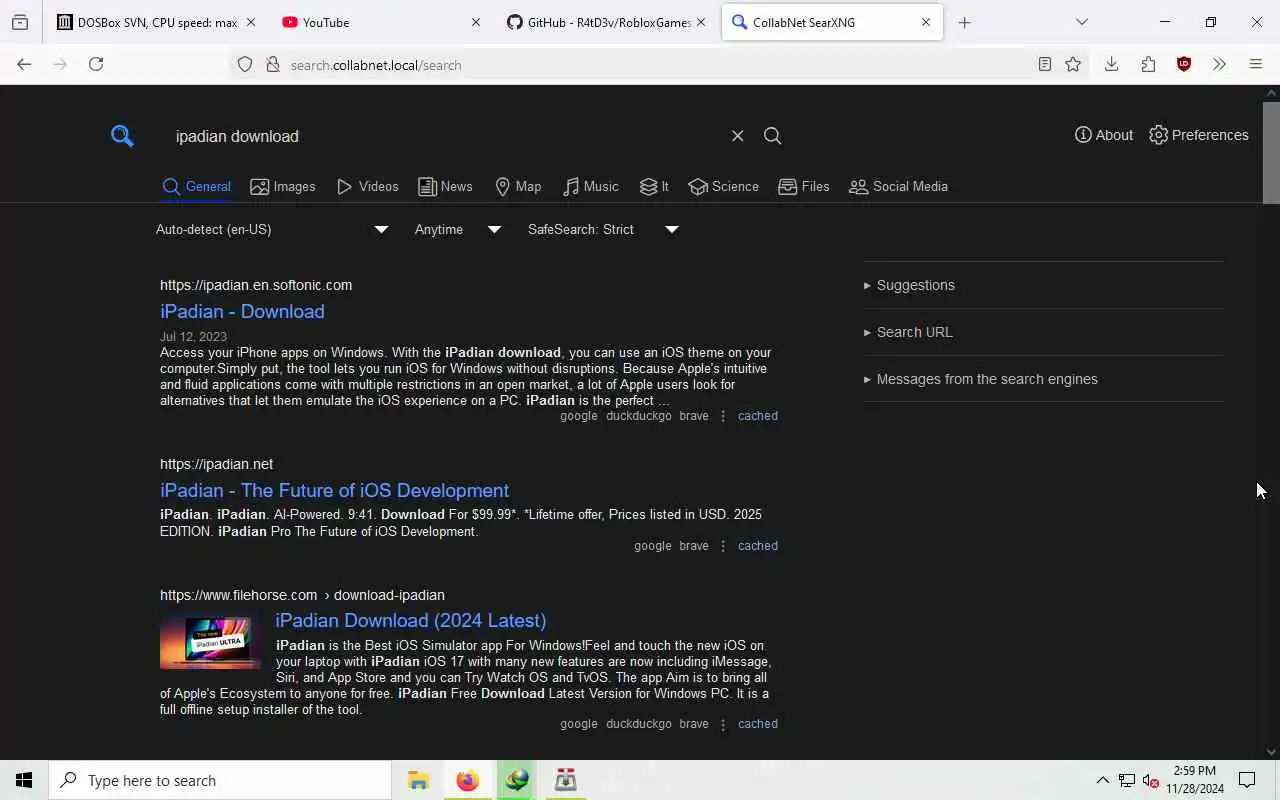
Task: Switch to the It category
Action: click(x=654, y=186)
